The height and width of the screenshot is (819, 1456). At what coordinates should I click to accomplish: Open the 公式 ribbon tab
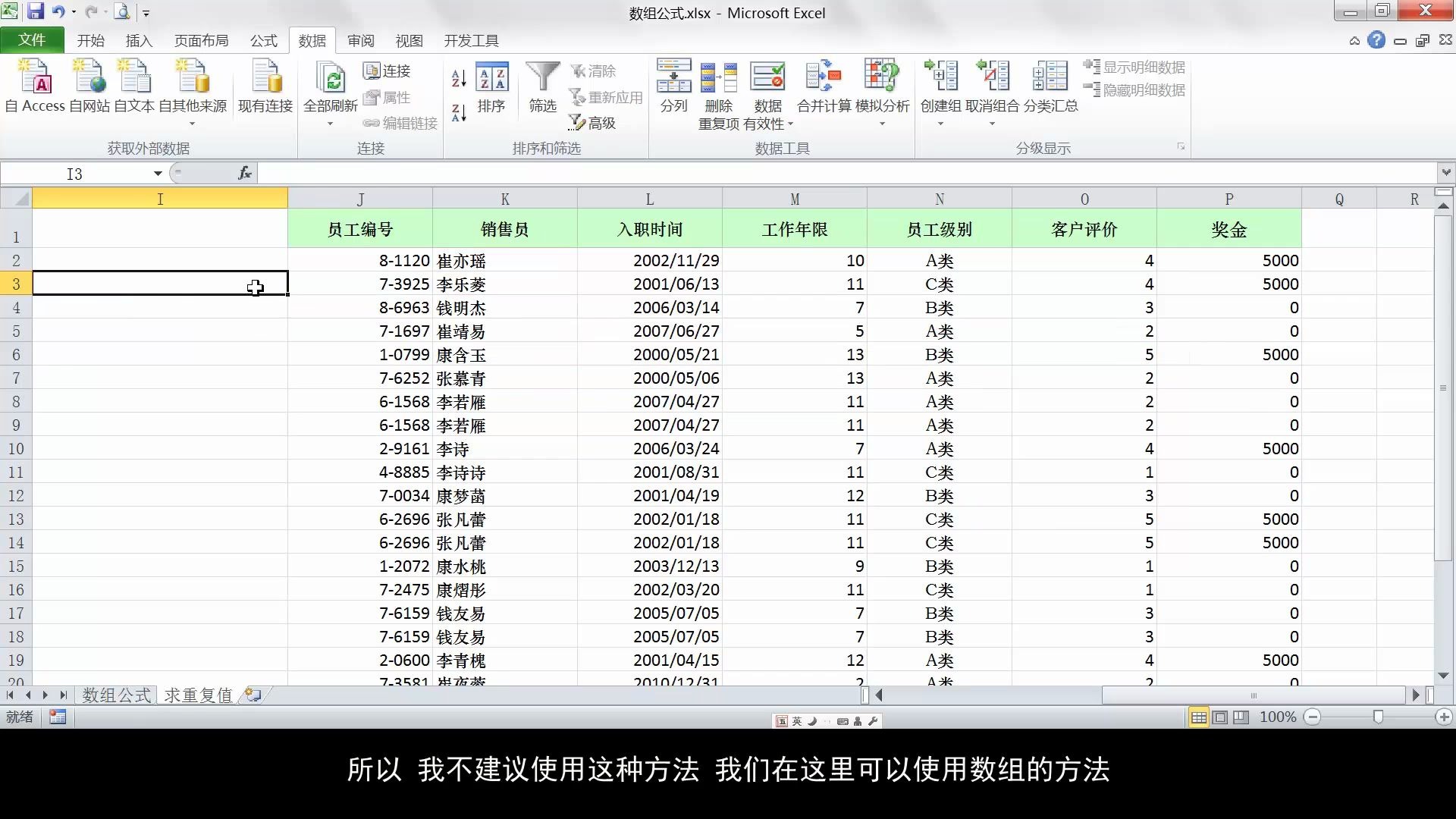(x=264, y=41)
